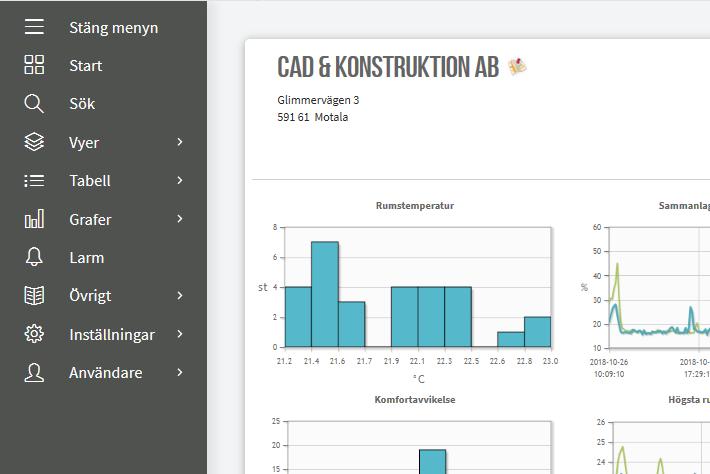Screen dimensions: 710x474
Task: Select the Tabell menu label
Action: [90, 181]
